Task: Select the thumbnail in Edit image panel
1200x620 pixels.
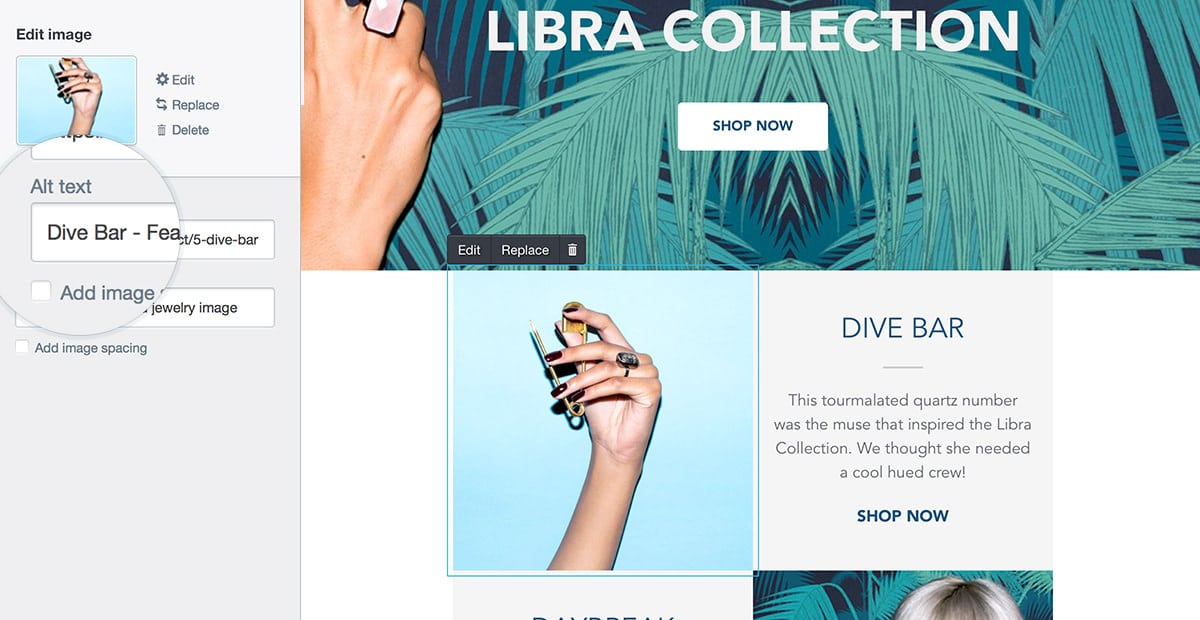Action: (x=77, y=99)
